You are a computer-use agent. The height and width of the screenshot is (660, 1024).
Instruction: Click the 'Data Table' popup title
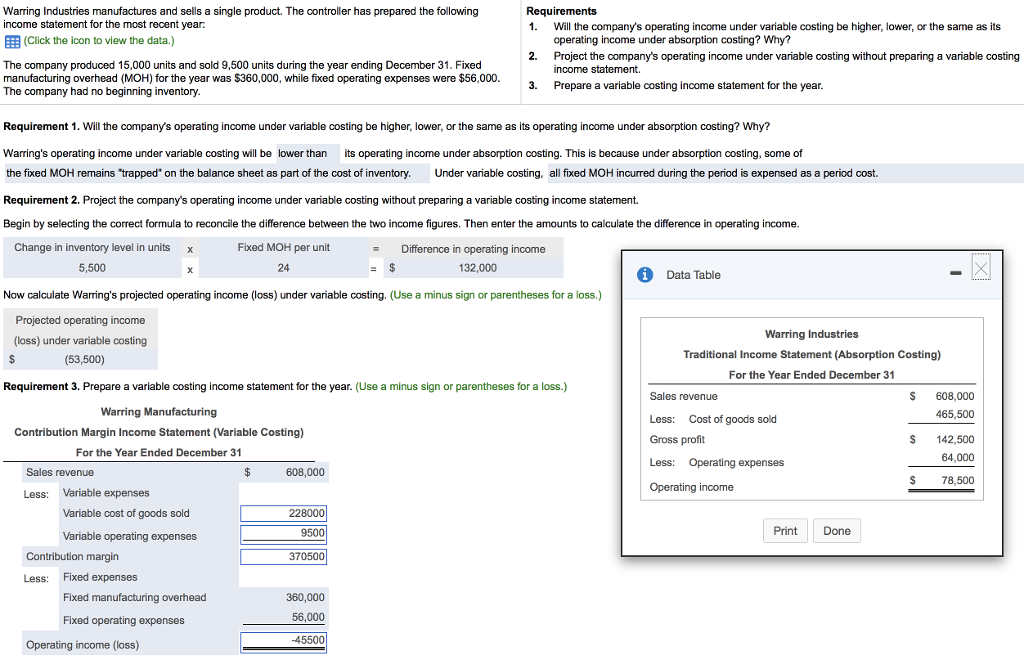coord(693,275)
